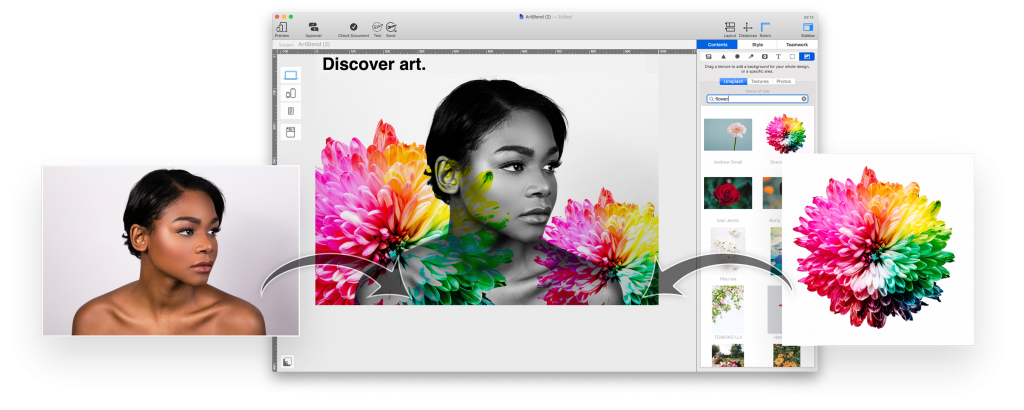Open the Terms of Use link

click(x=758, y=91)
